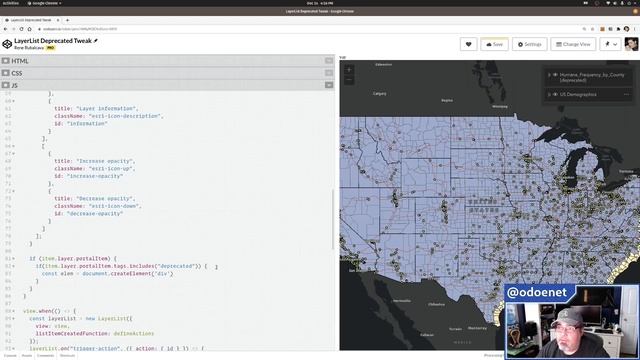Open user profile avatar menu

pyautogui.click(x=631, y=44)
